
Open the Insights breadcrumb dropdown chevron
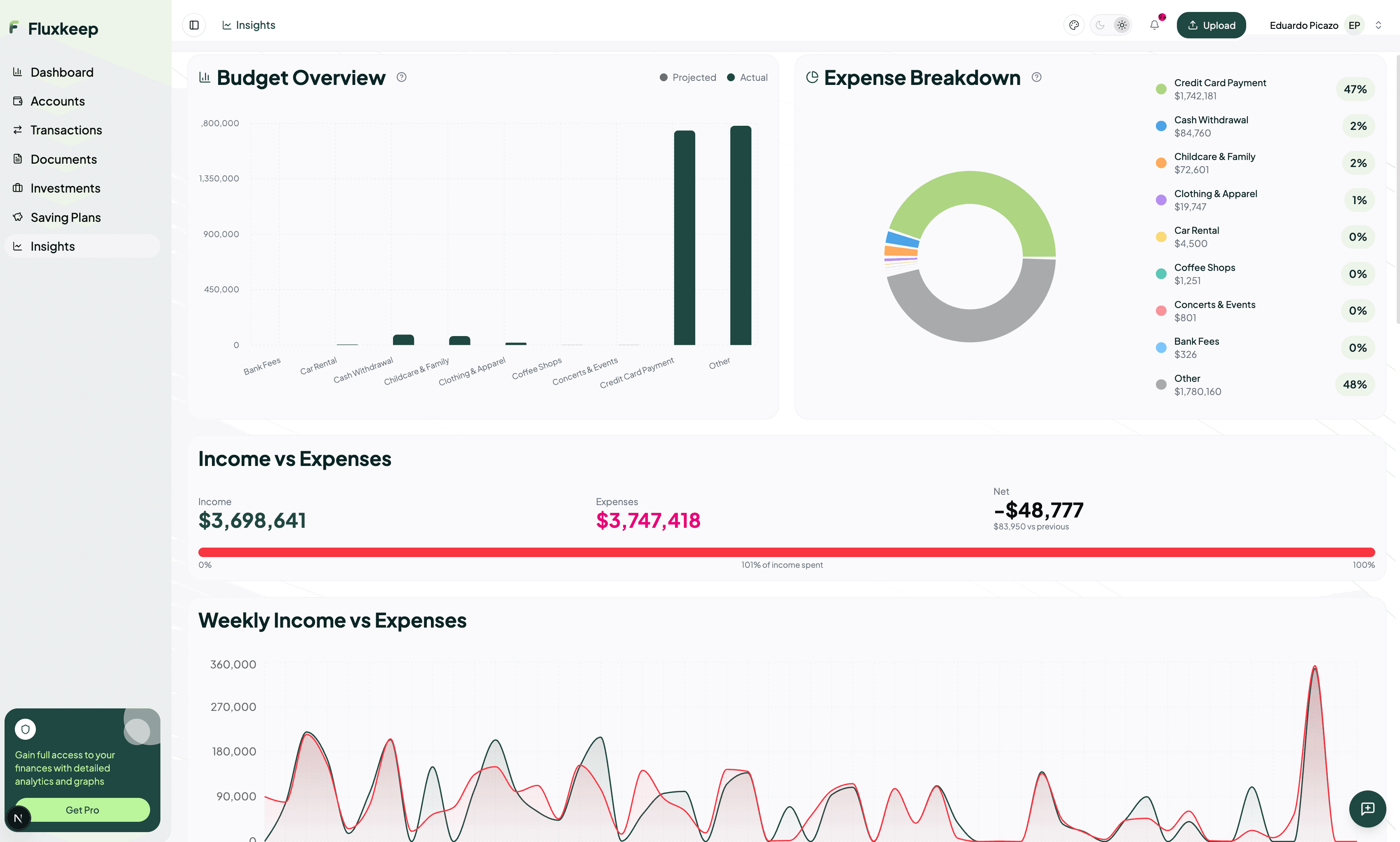tap(1379, 24)
